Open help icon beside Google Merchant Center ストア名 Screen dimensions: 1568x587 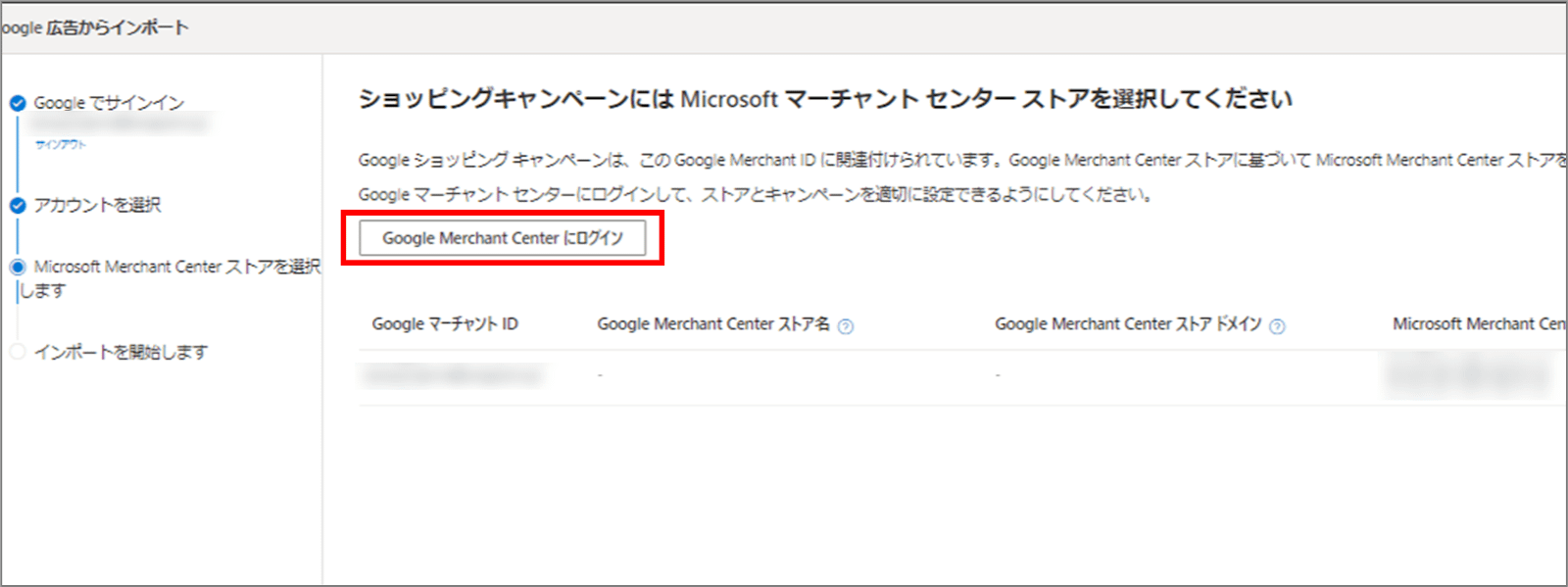846,326
